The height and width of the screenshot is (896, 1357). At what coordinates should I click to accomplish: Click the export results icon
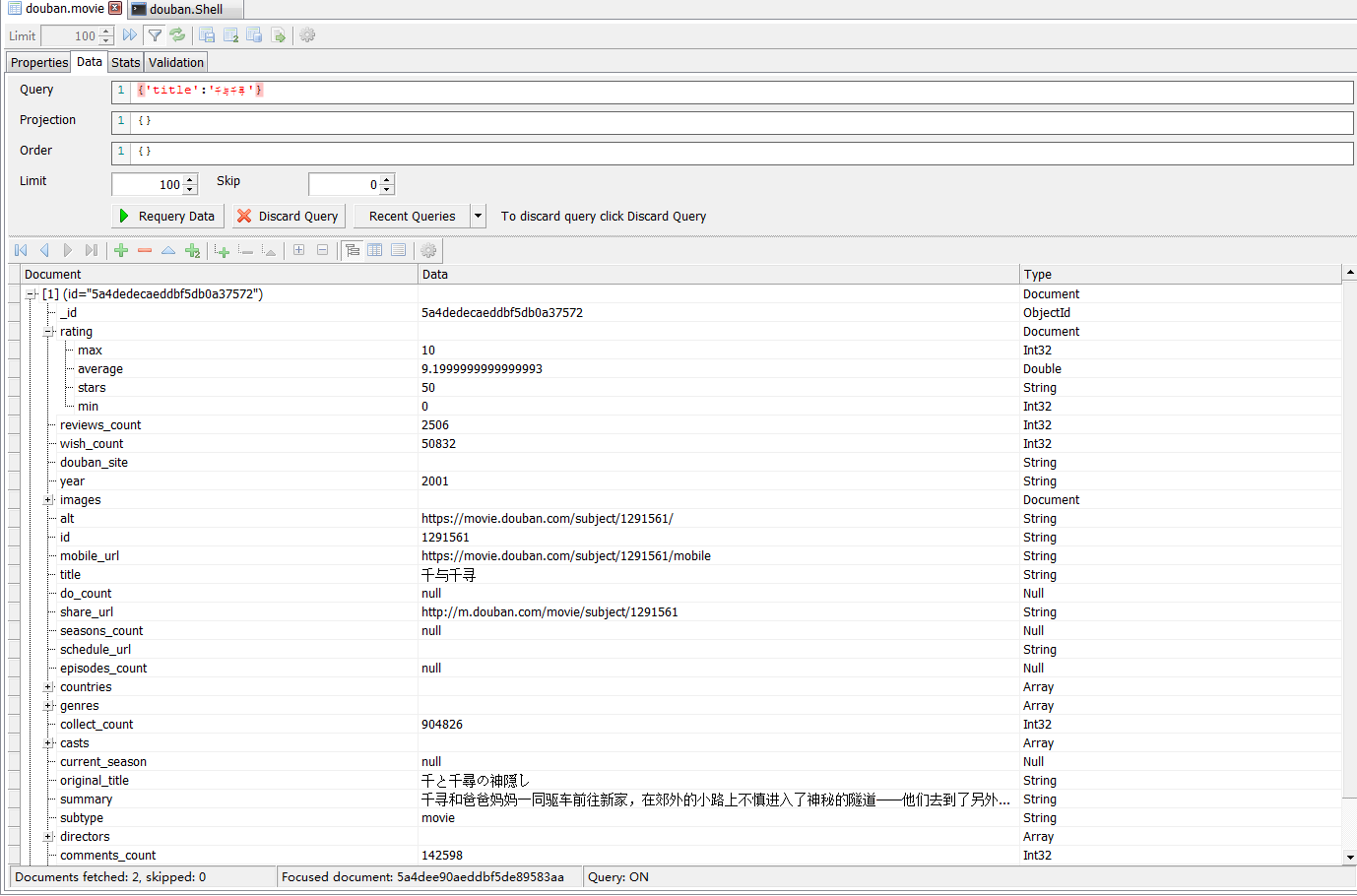coord(279,35)
